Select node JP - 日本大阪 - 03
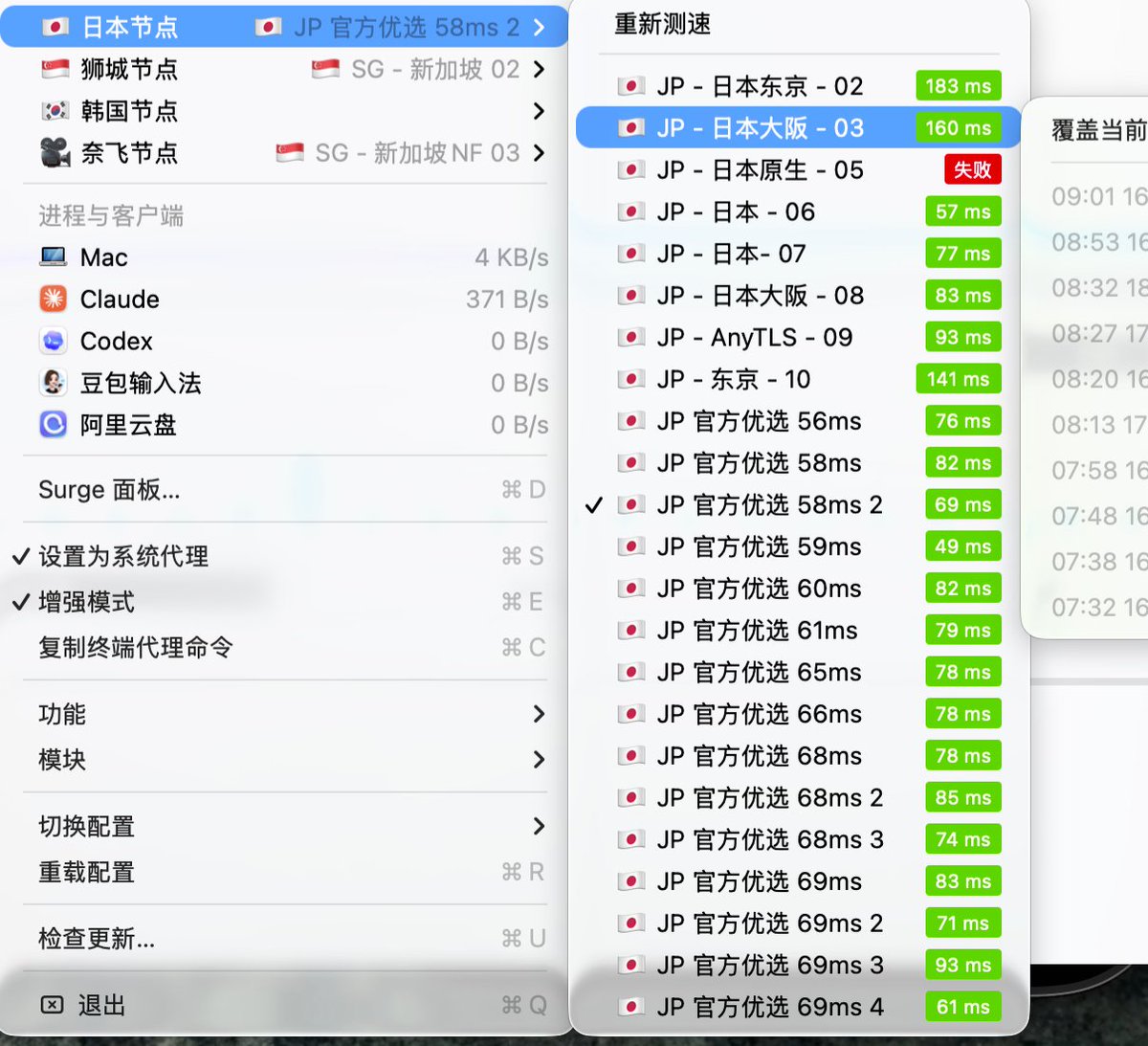The image size is (1148, 1046). 799,127
